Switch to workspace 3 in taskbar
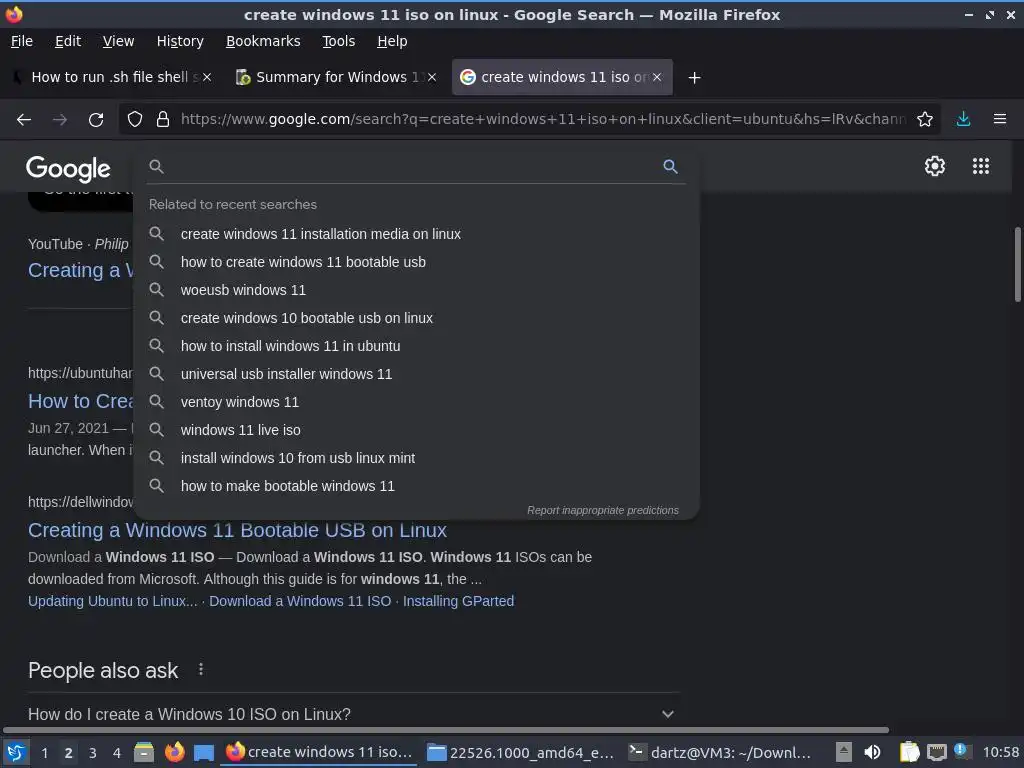The image size is (1024, 768). 93,752
